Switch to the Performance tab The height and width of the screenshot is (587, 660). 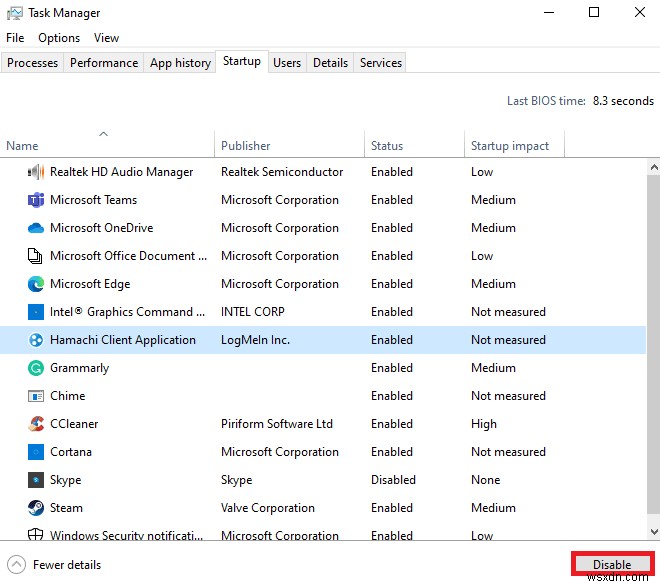[x=104, y=63]
